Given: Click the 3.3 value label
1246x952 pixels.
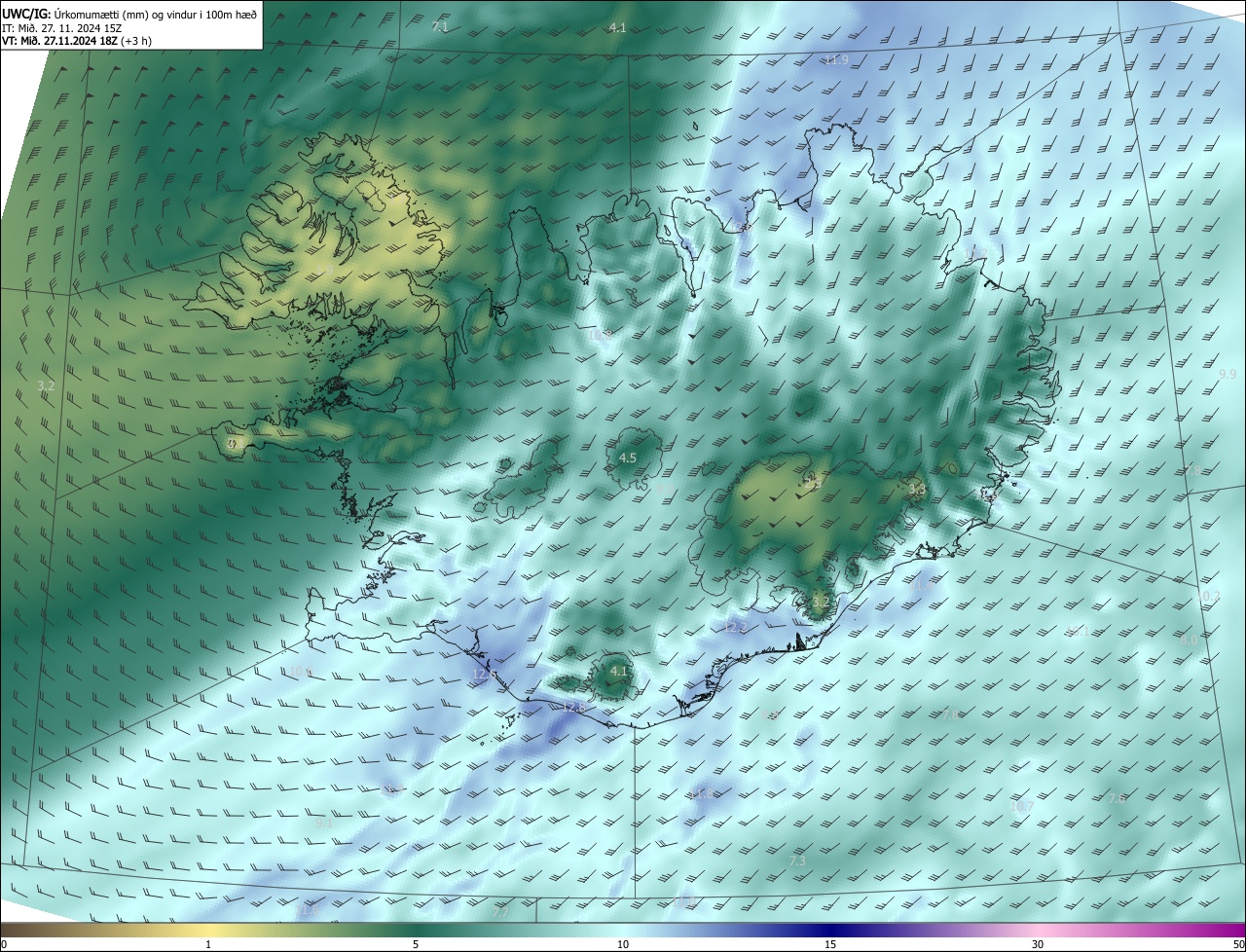Looking at the screenshot, I should [x=915, y=490].
